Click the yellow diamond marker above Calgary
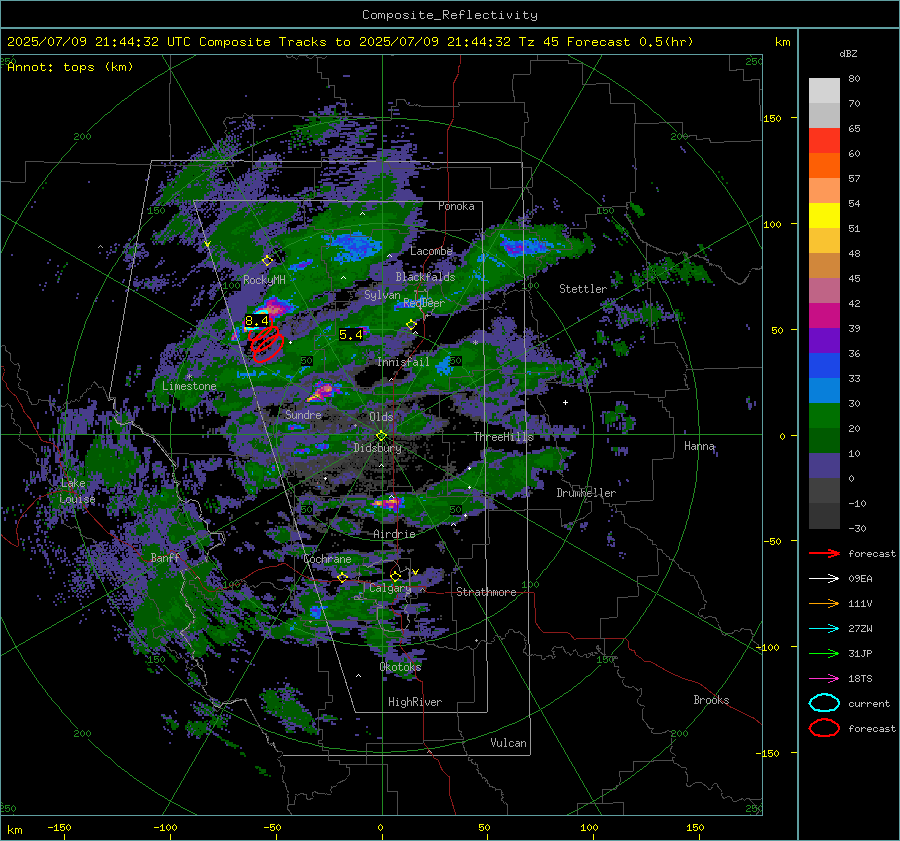The image size is (900, 841). point(395,576)
